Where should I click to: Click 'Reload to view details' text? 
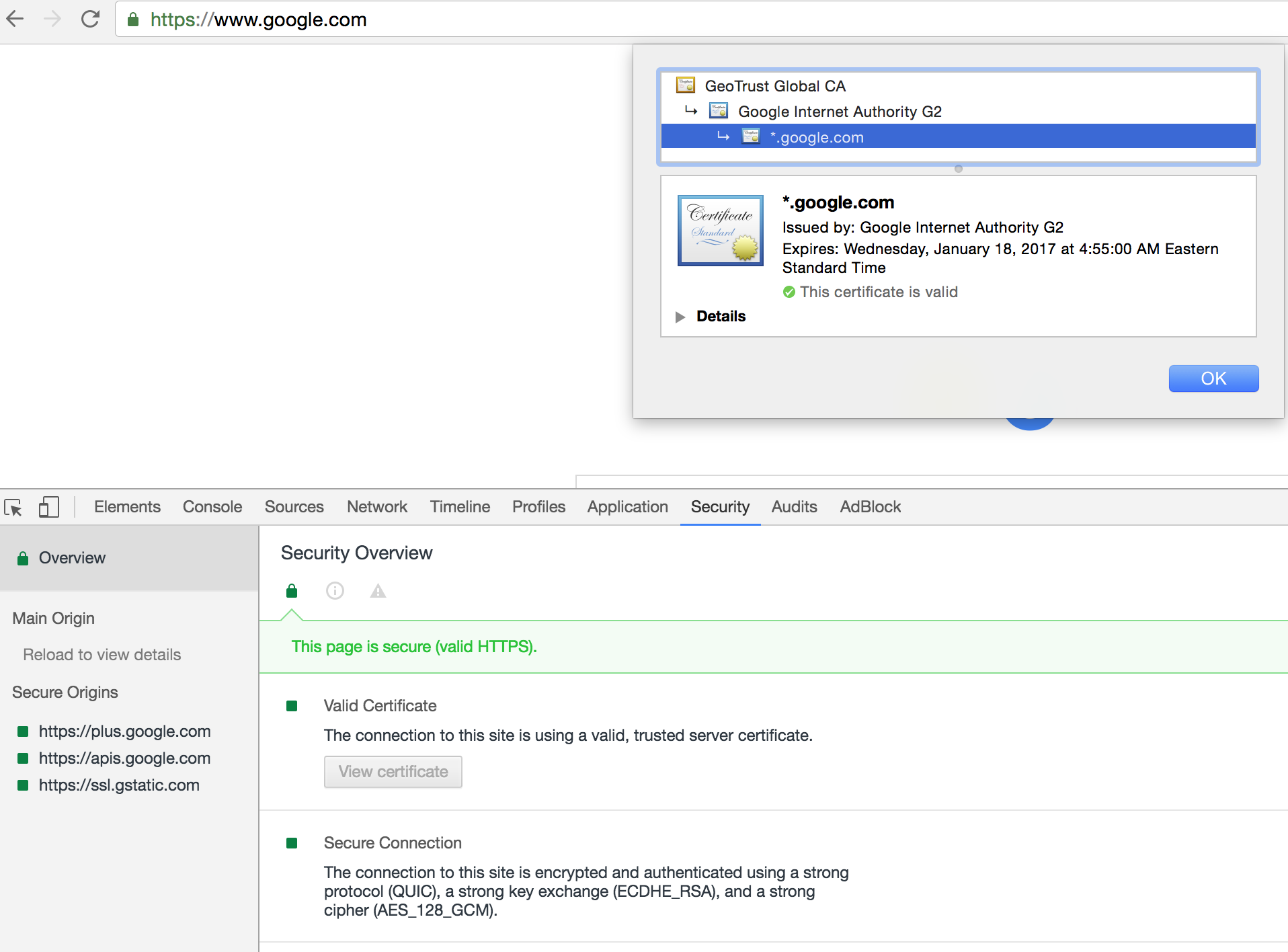(x=102, y=655)
